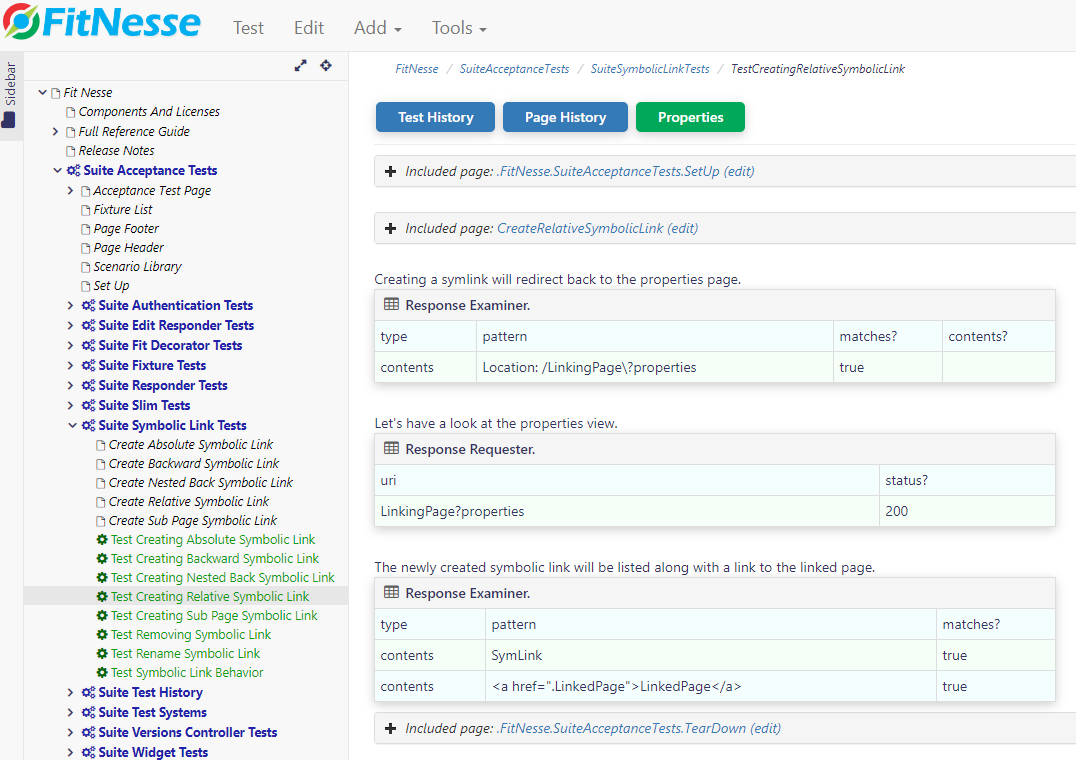Collapse the Suite Symbolic Link Tests node
Viewport: 1076px width, 760px height.
[73, 425]
